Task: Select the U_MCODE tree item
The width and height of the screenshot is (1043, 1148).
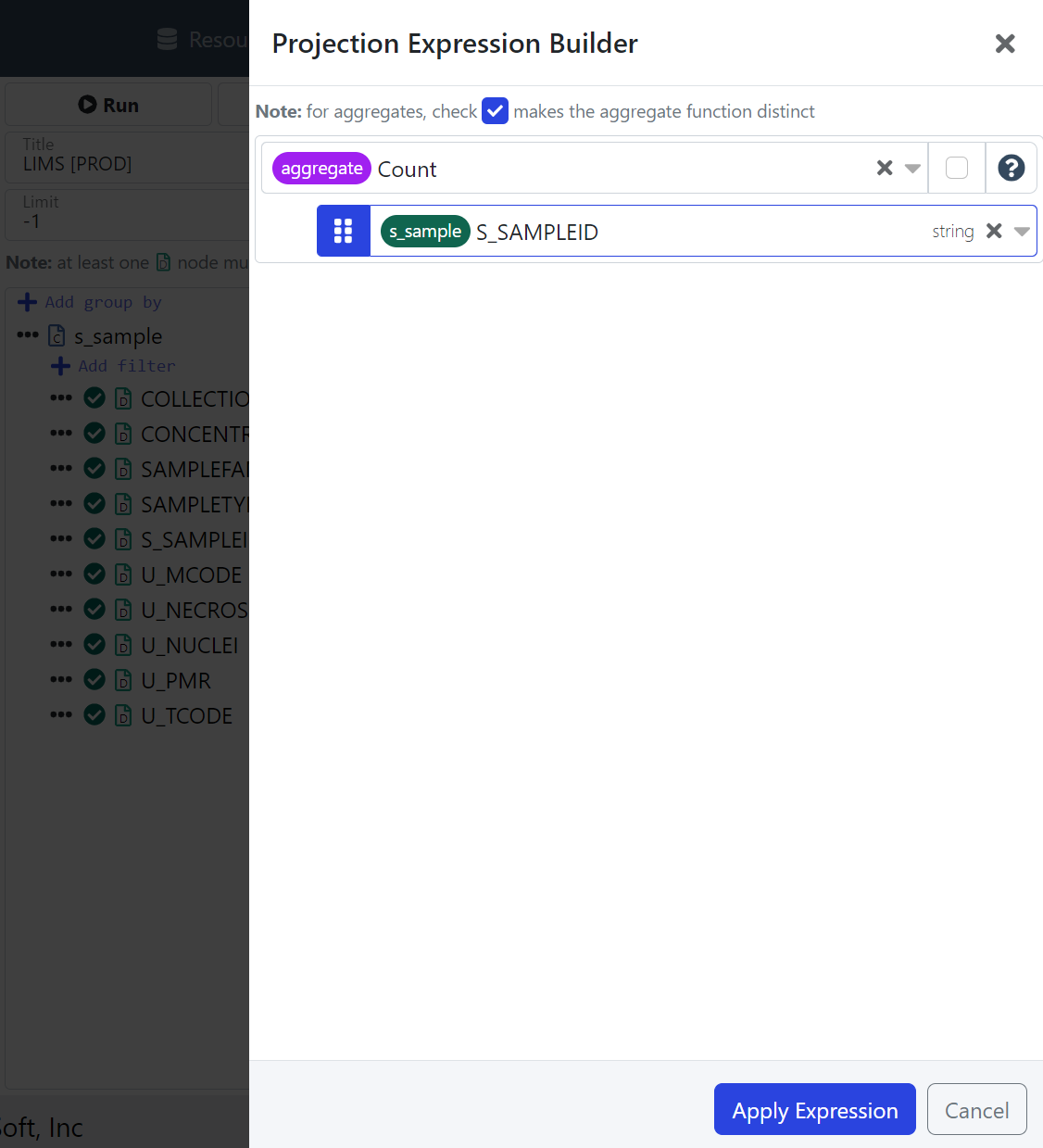Action: 190,575
